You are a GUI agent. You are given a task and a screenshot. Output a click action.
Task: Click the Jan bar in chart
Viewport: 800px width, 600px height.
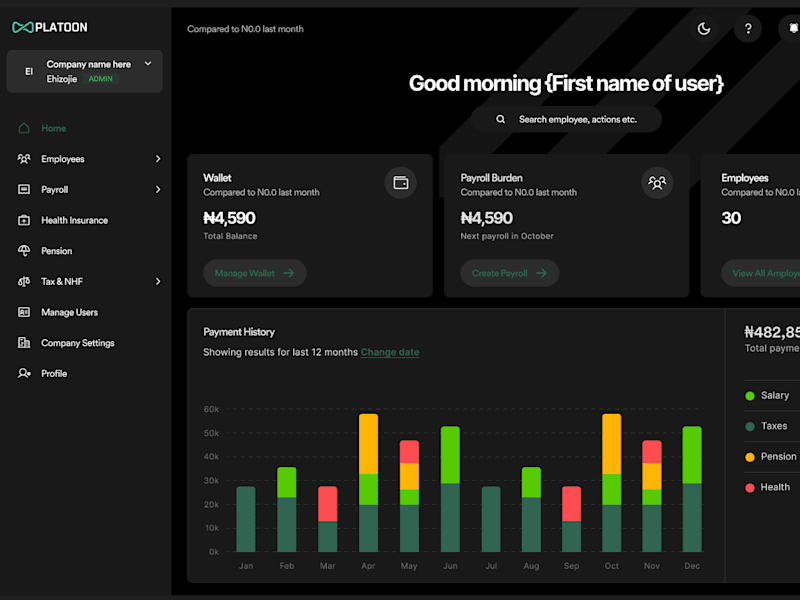click(x=246, y=519)
